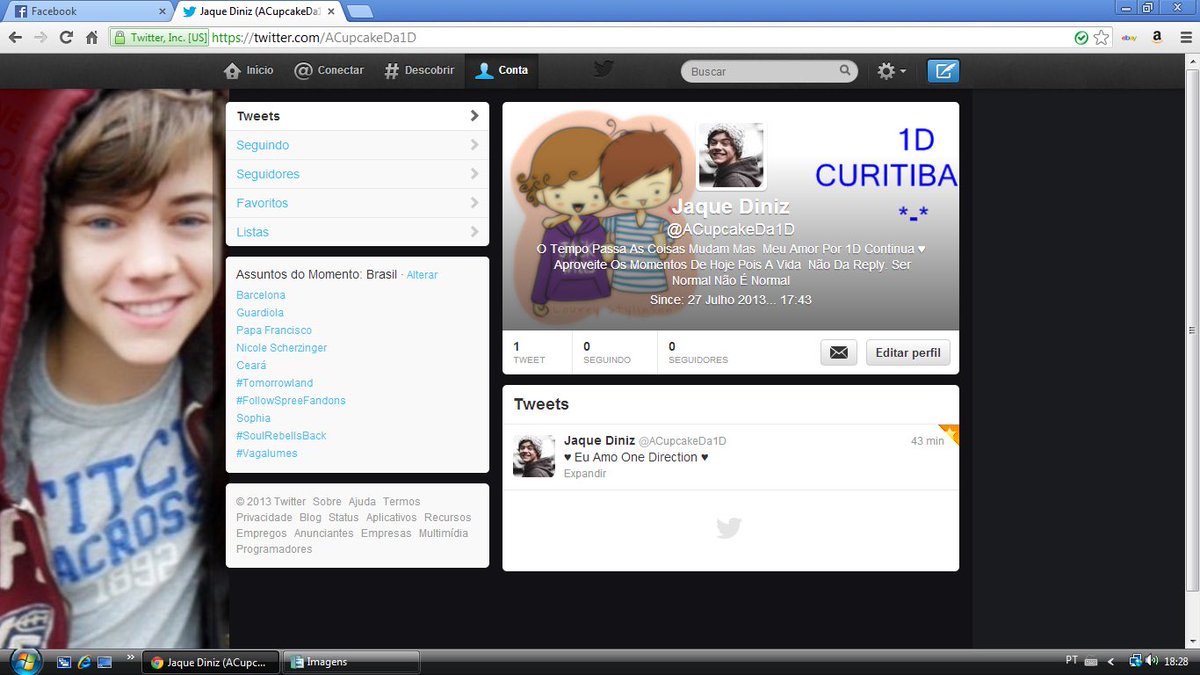Viewport: 1200px width, 675px height.
Task: Click the direct messages envelope button
Action: click(x=838, y=352)
